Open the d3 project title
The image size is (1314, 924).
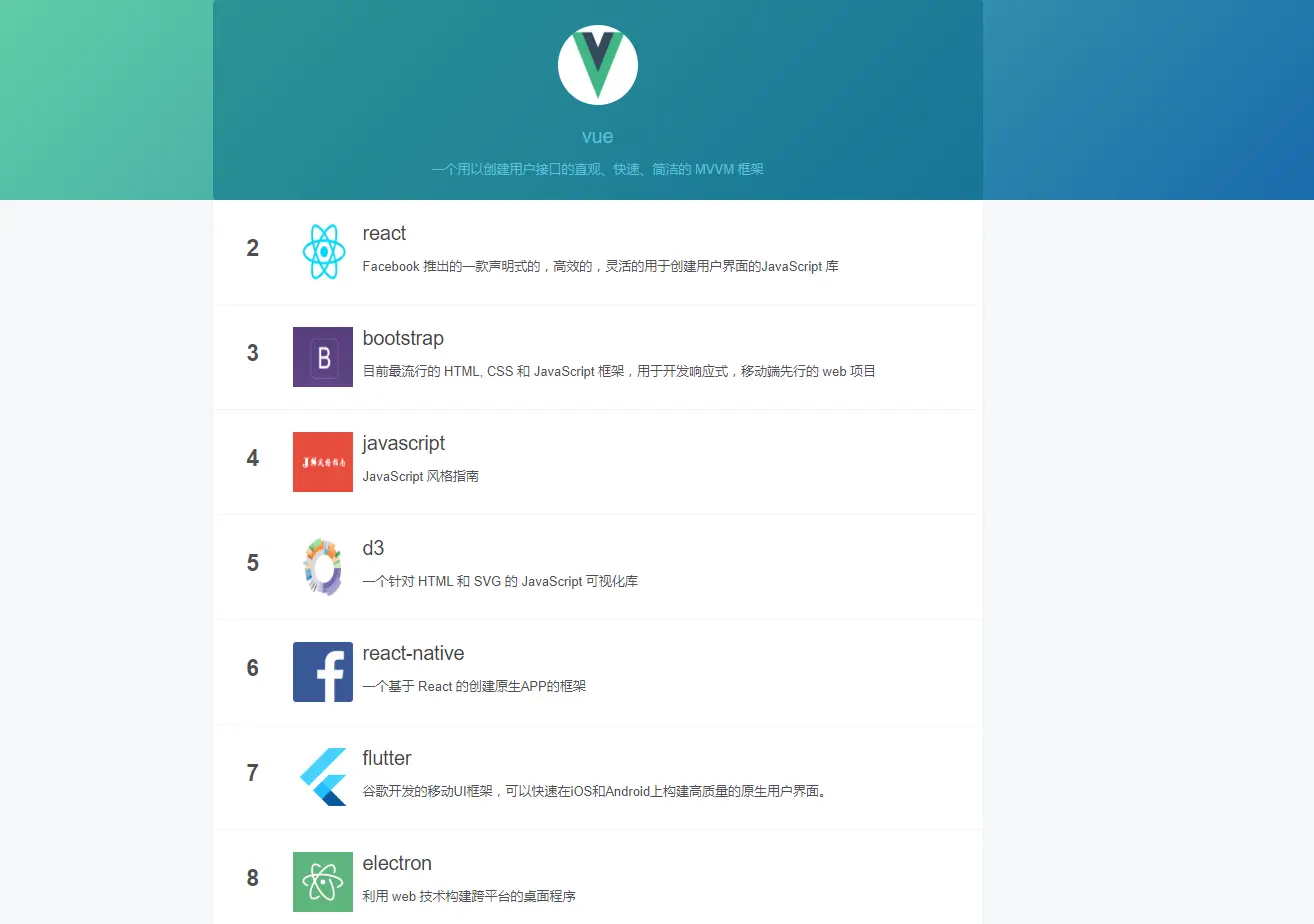pyautogui.click(x=374, y=548)
